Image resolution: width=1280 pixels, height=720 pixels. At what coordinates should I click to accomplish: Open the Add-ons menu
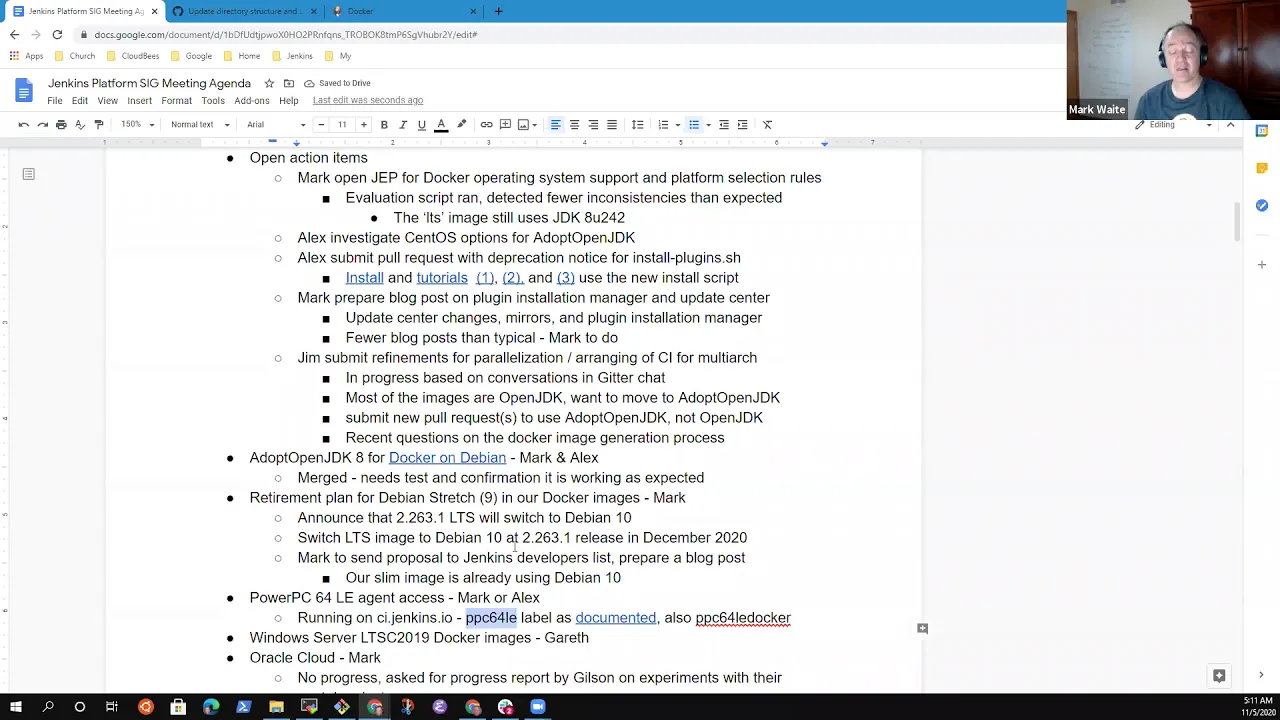tap(252, 100)
